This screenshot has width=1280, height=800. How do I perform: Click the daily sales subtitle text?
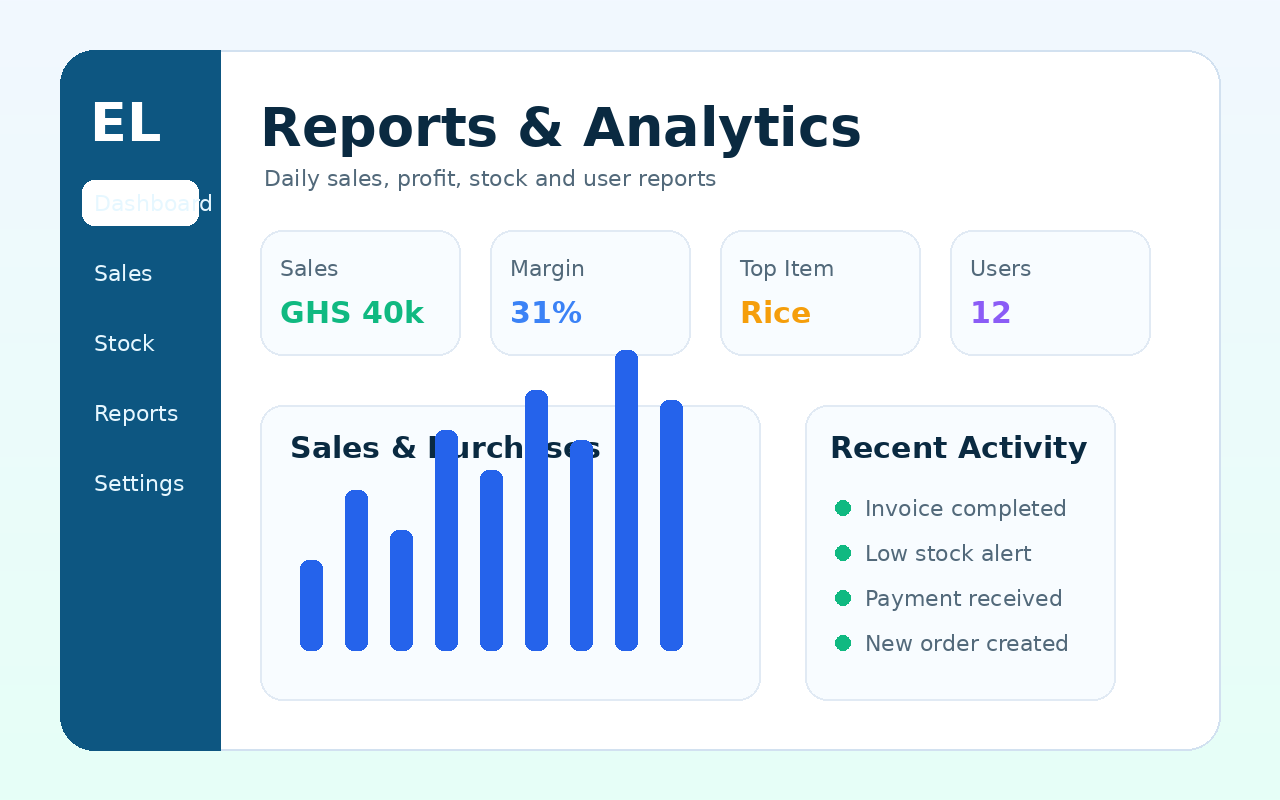coord(490,179)
